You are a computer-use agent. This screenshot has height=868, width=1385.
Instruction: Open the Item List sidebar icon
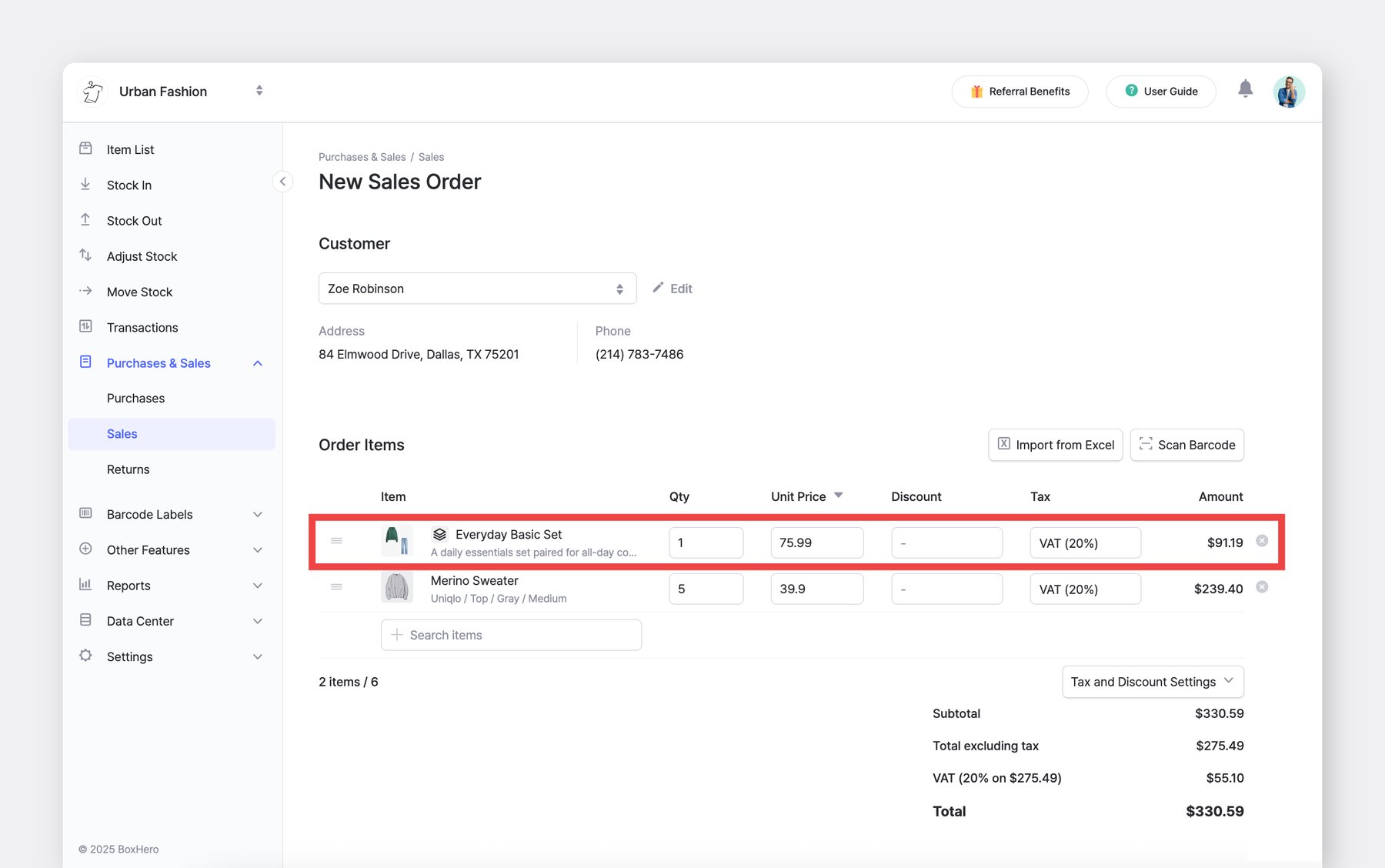click(x=85, y=149)
